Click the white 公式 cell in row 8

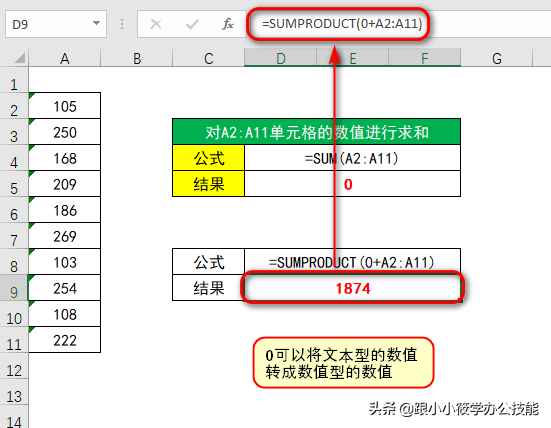[208, 262]
